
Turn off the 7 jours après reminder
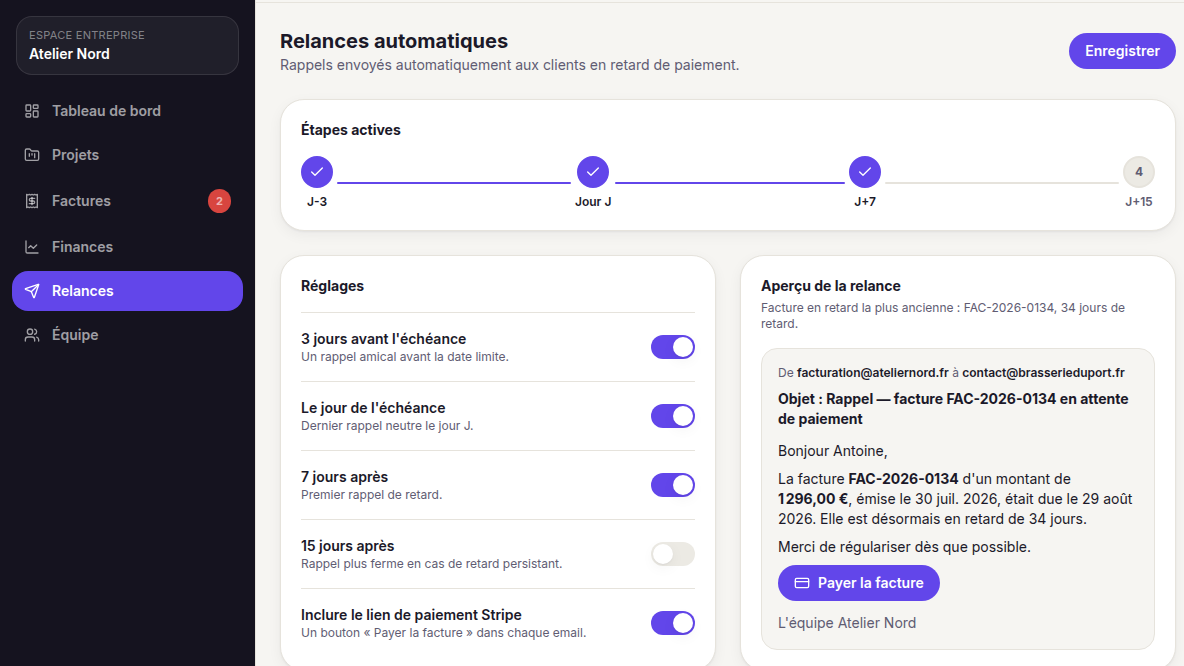[673, 485]
